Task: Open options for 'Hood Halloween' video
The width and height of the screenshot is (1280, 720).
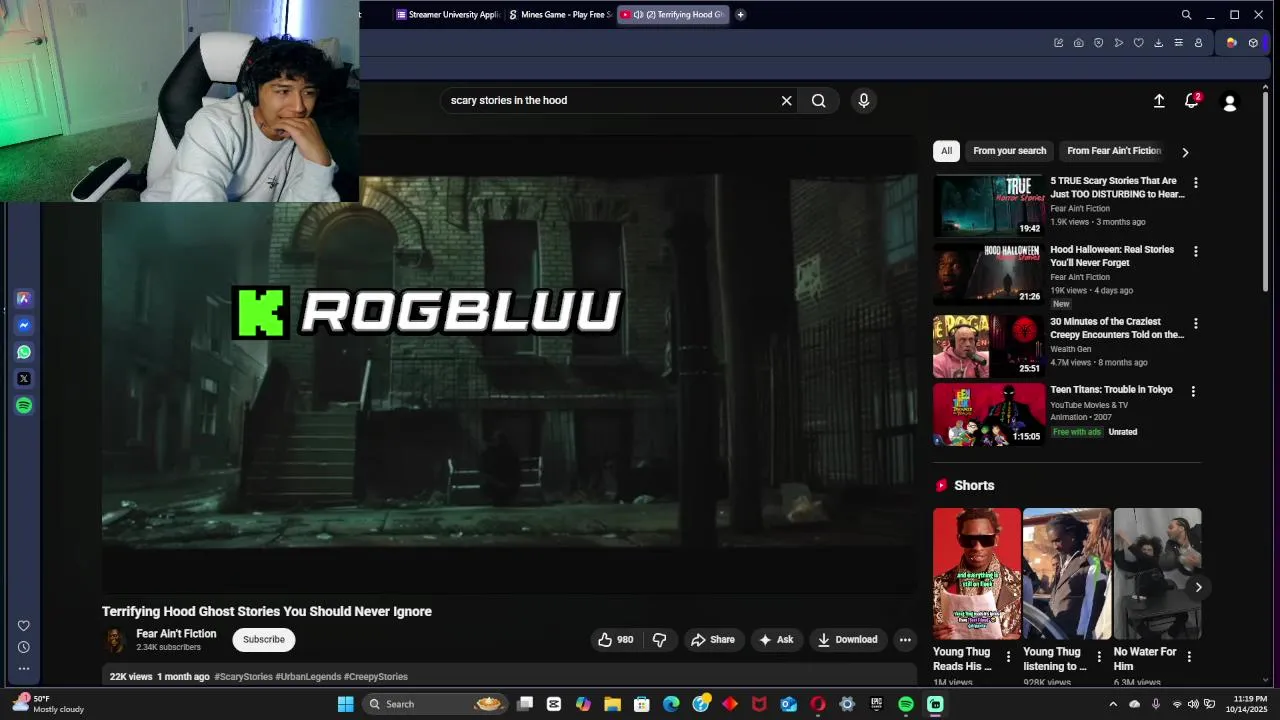Action: click(x=1195, y=251)
